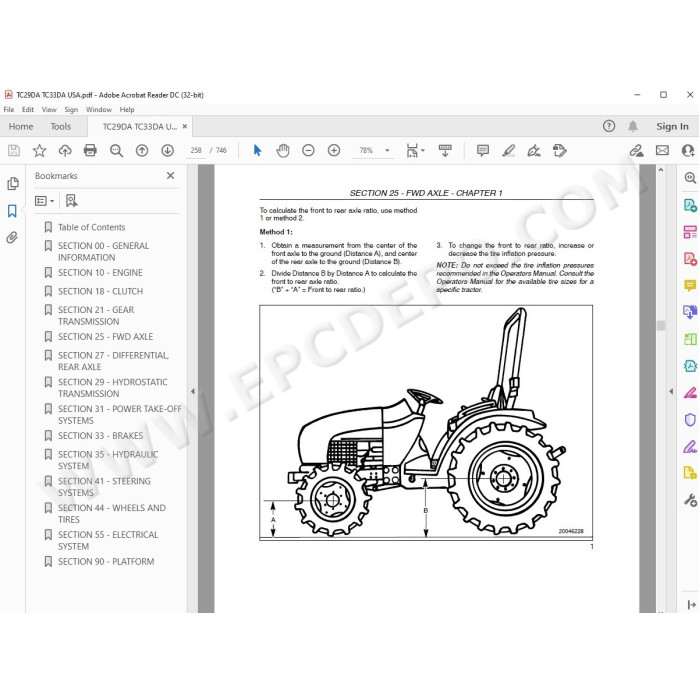Image resolution: width=700 pixels, height=700 pixels.
Task: Expand the right tools pane arrow
Action: pyautogui.click(x=671, y=392)
